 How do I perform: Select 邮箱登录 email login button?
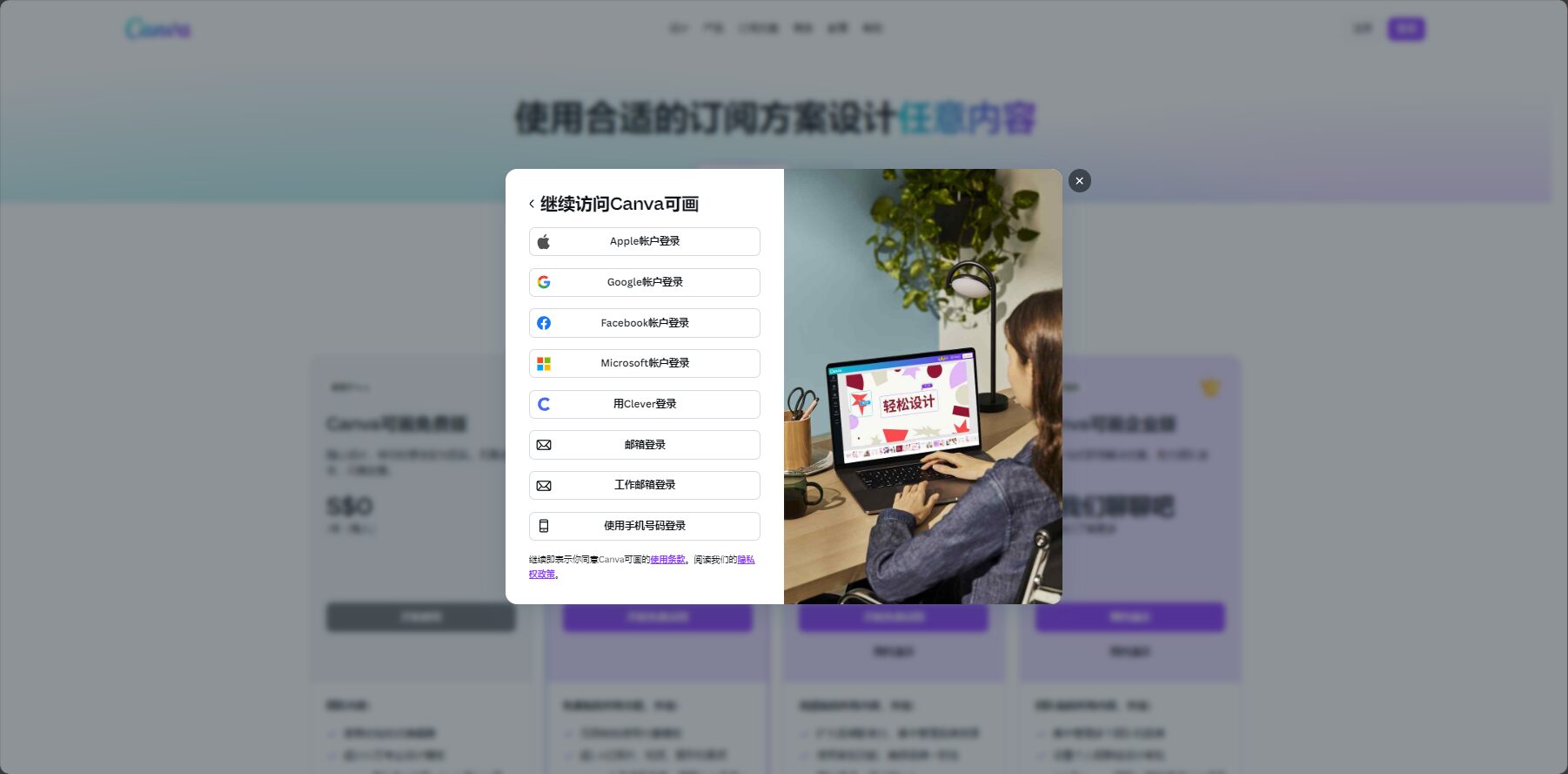pos(644,445)
